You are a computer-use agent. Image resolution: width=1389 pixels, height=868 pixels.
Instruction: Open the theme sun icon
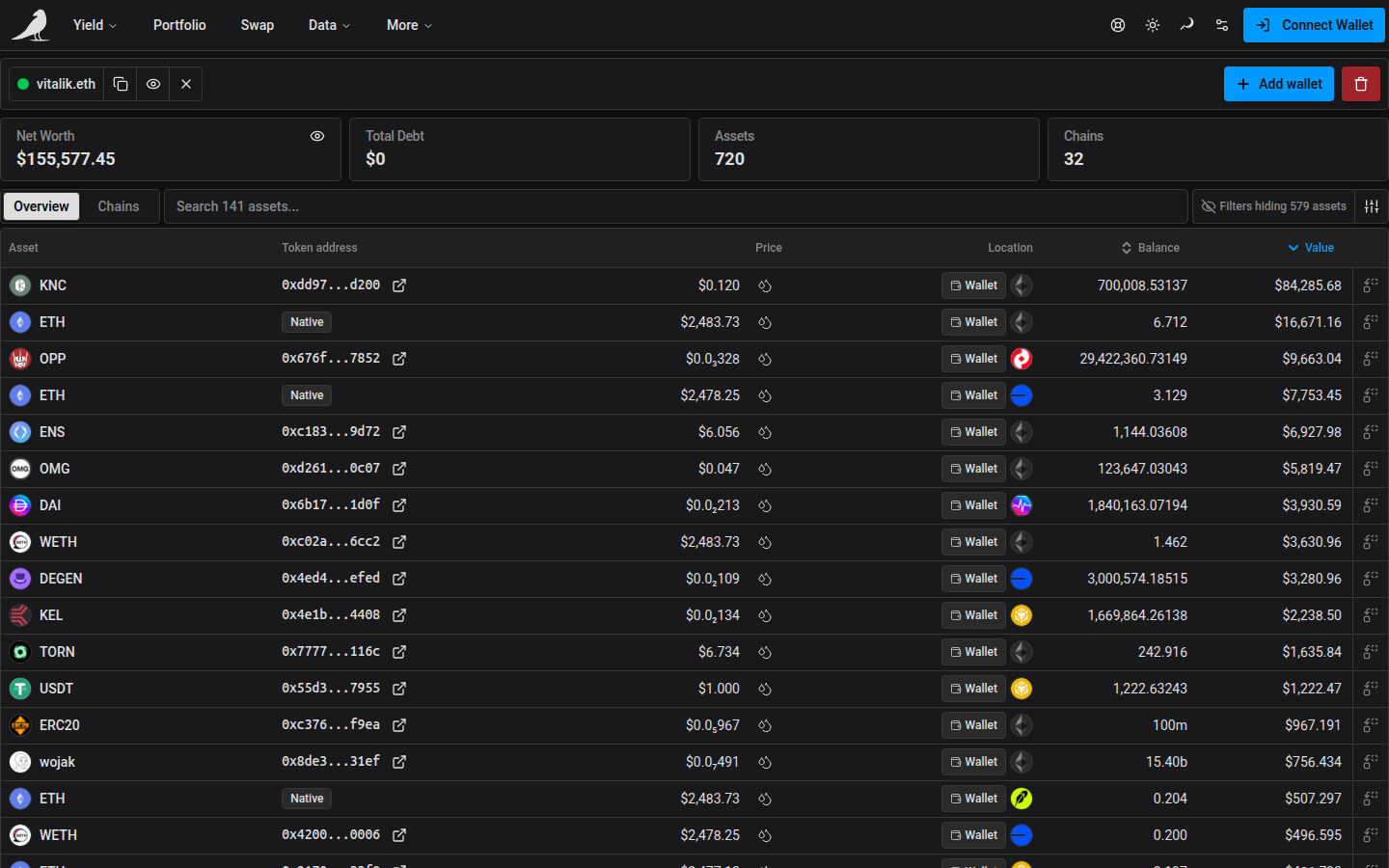(1153, 25)
